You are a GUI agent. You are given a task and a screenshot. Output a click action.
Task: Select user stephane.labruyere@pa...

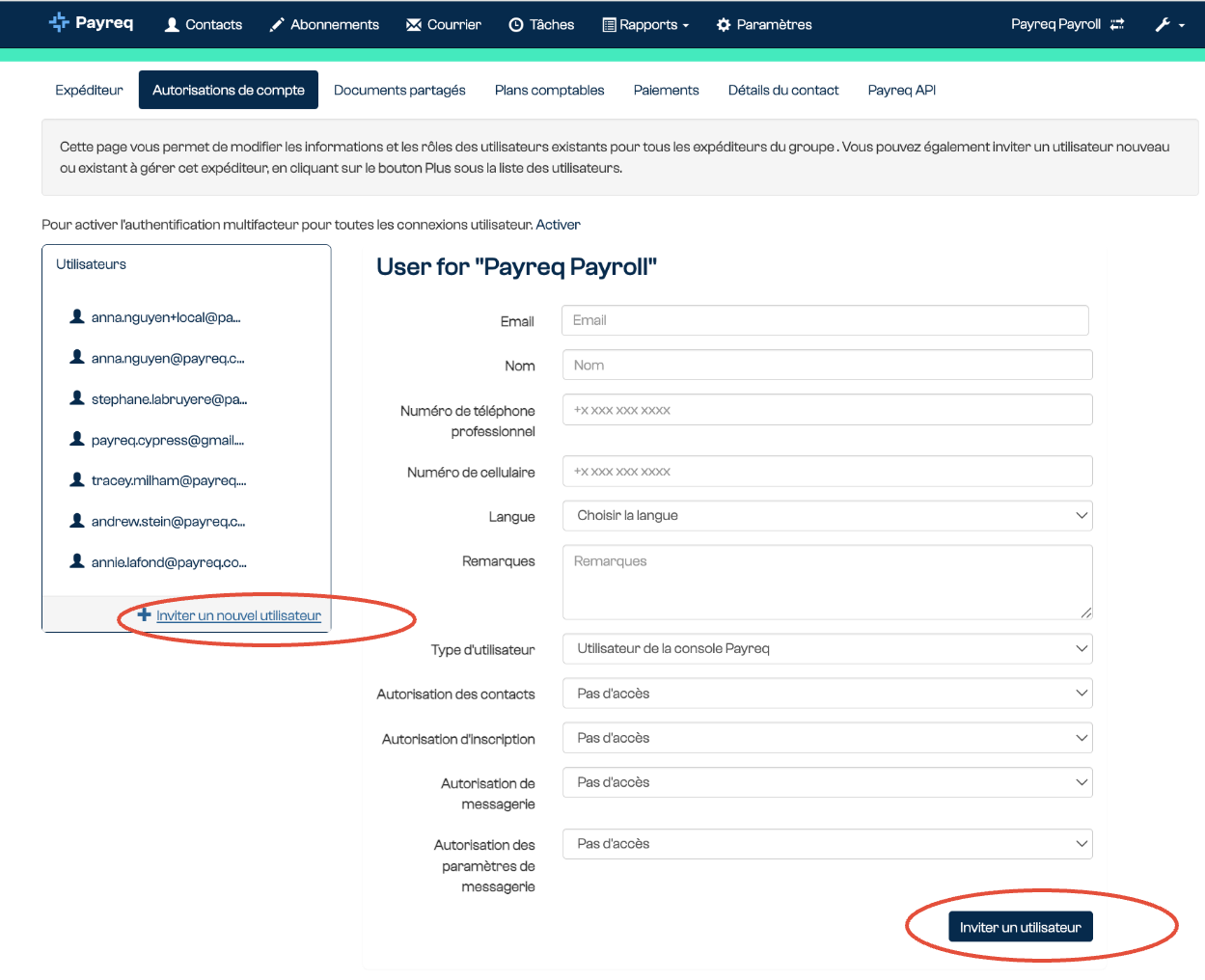pos(170,398)
